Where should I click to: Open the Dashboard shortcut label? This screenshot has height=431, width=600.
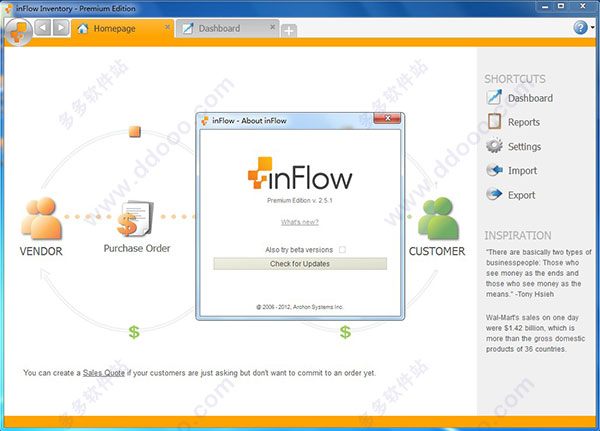(x=530, y=98)
